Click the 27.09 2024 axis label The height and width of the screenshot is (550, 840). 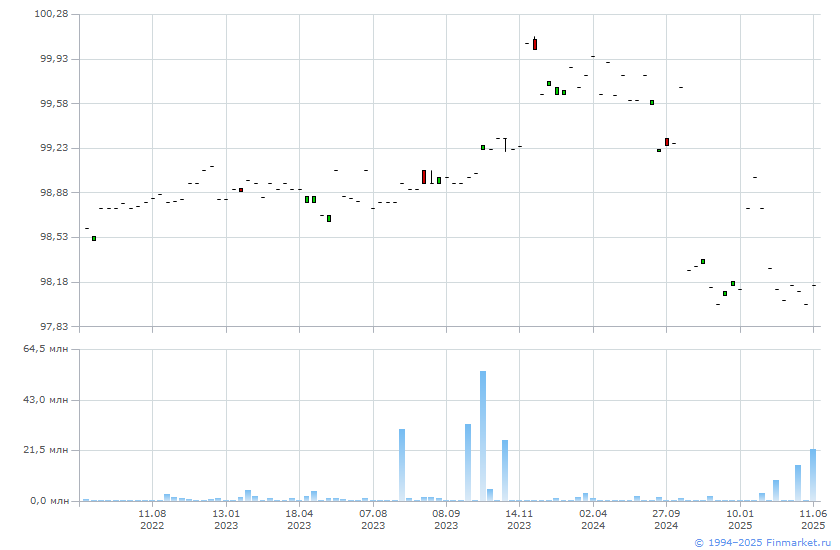click(x=666, y=520)
